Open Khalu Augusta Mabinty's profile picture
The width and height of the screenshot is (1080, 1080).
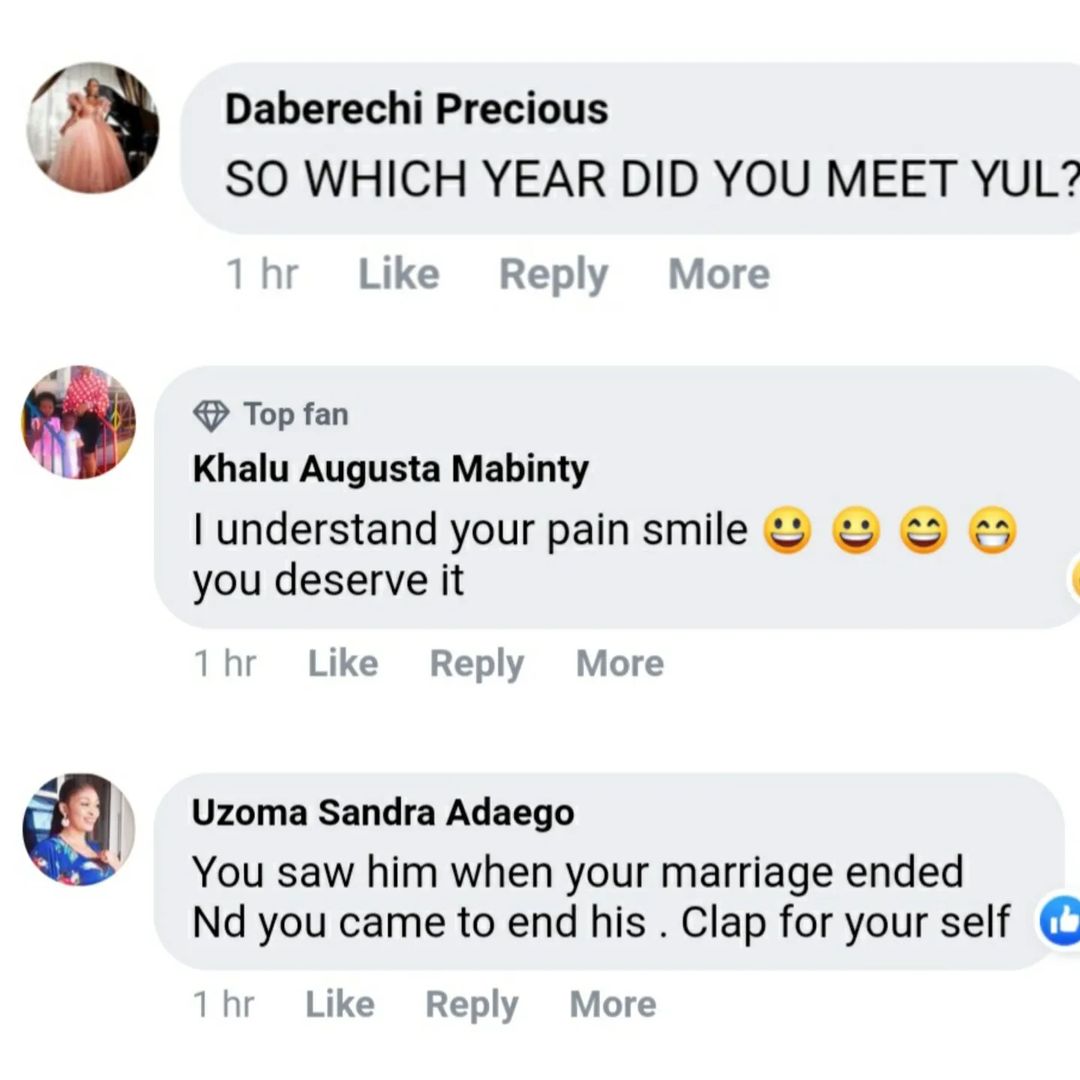click(79, 422)
